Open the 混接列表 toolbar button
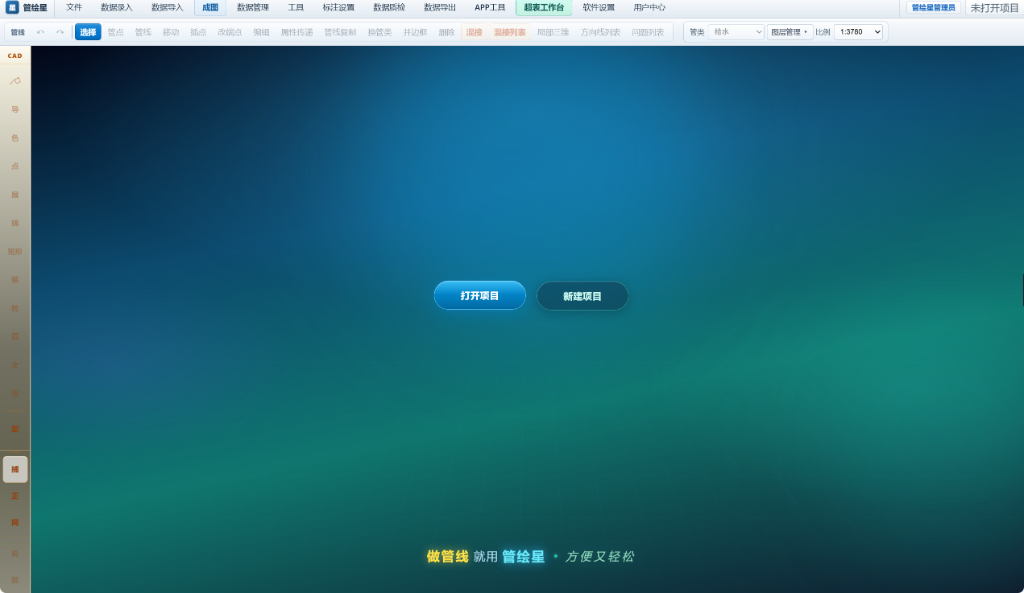This screenshot has height=593, width=1024. click(509, 32)
